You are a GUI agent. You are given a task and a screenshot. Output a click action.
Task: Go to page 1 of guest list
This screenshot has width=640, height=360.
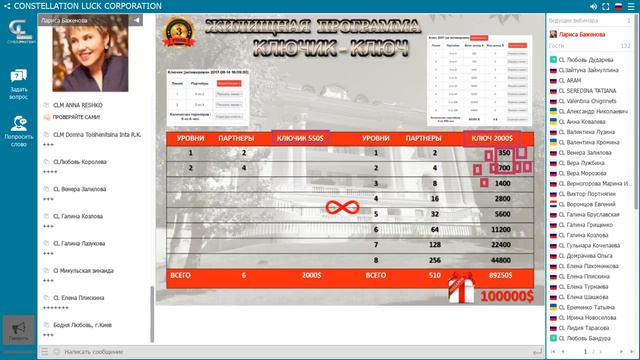pyautogui.click(x=585, y=351)
